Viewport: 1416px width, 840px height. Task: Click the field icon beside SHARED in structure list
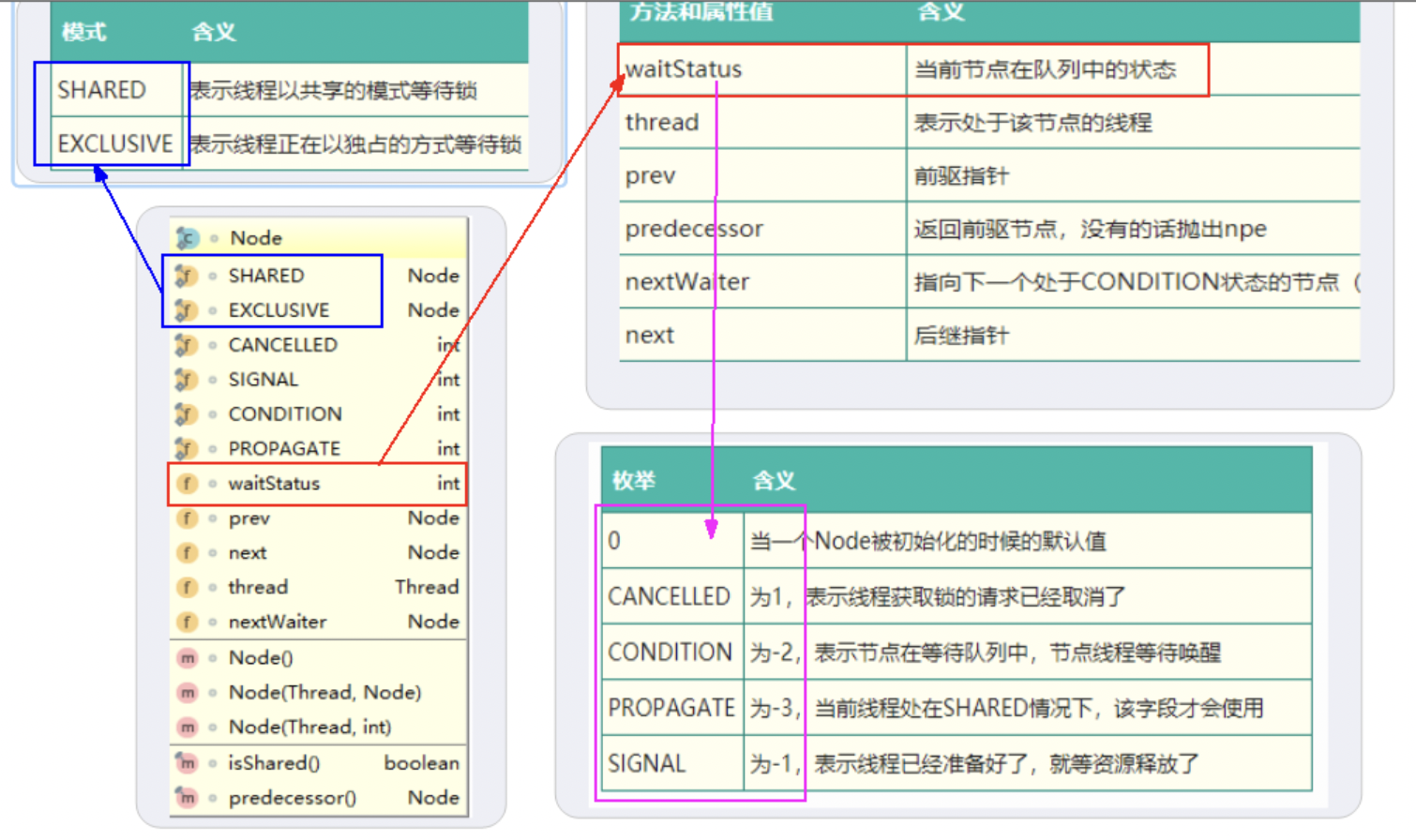click(186, 276)
